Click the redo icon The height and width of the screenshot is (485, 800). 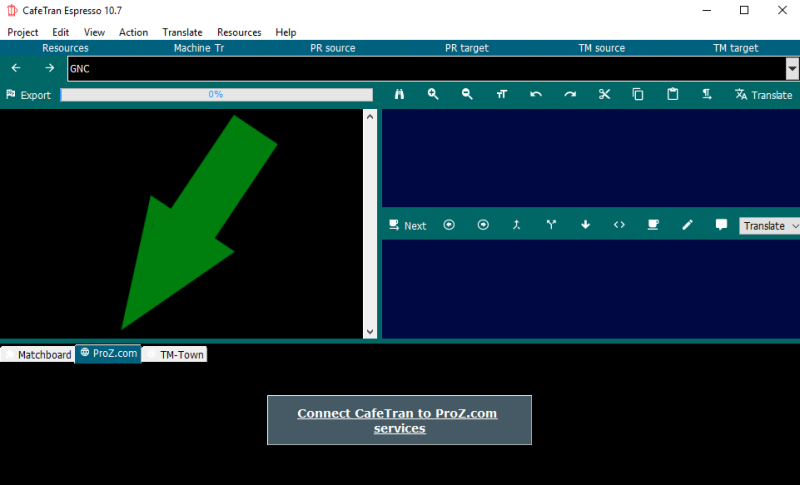click(x=570, y=94)
